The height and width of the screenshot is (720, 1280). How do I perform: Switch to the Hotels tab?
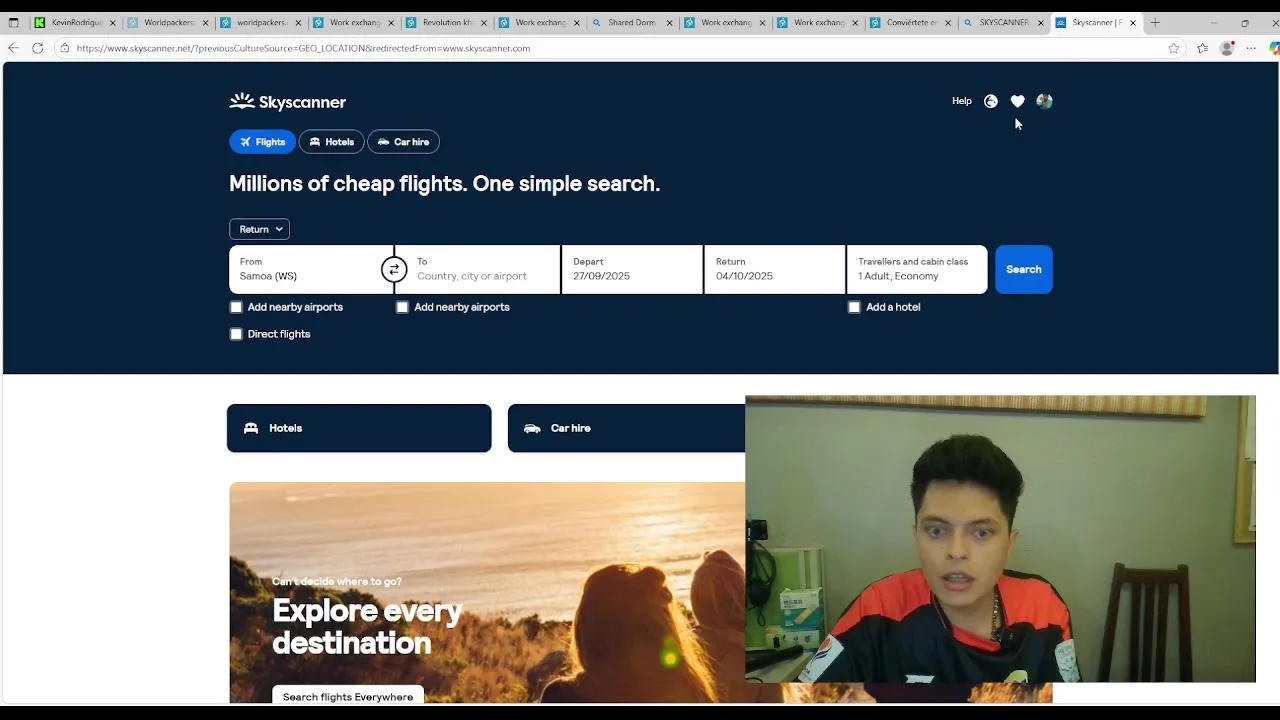pyautogui.click(x=332, y=142)
